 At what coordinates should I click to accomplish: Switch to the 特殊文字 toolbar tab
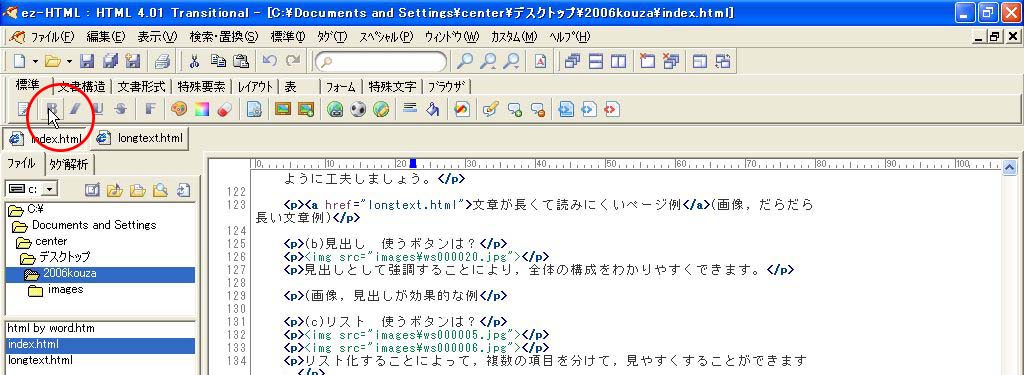pos(392,86)
